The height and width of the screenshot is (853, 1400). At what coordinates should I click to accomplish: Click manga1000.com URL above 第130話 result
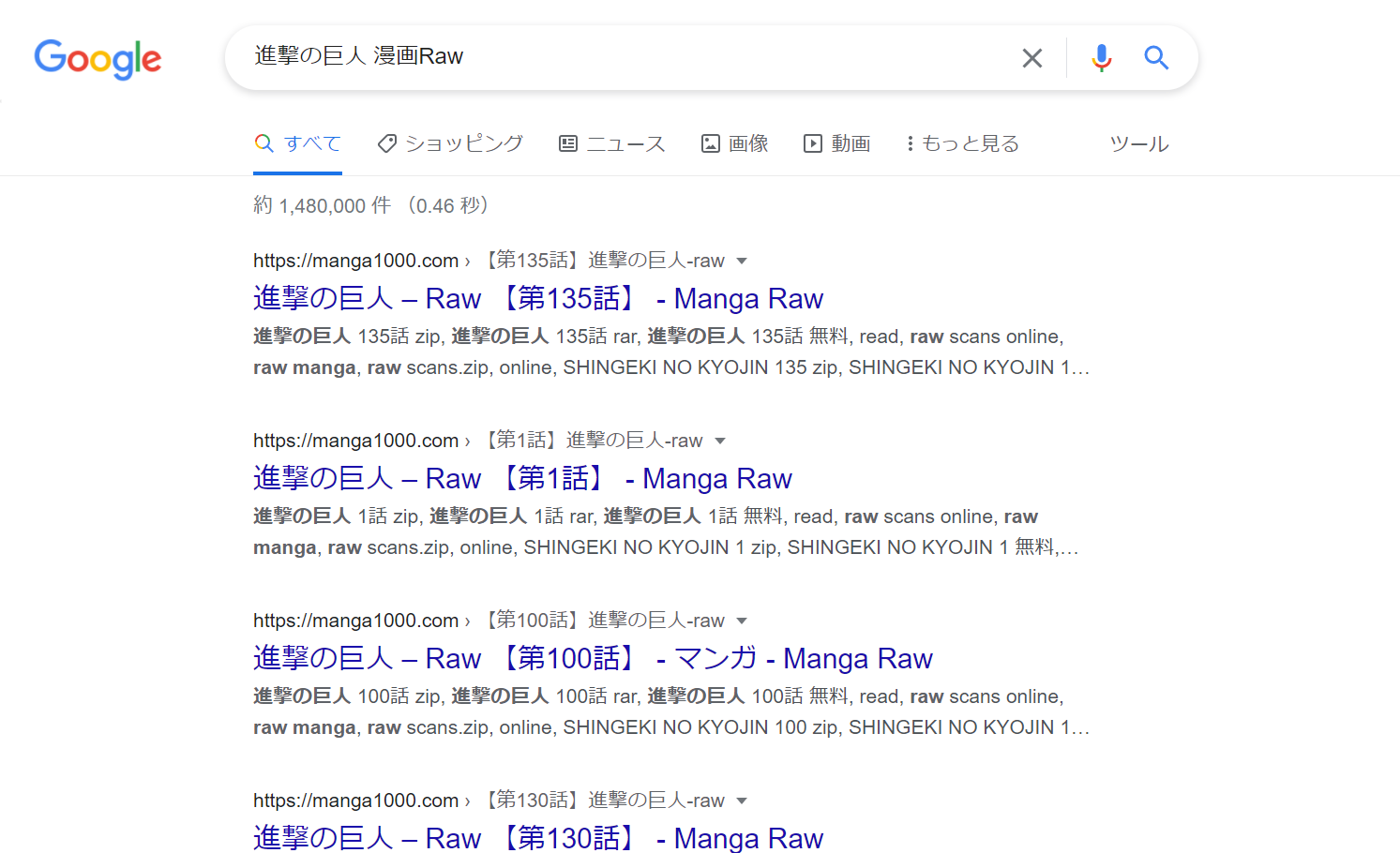coord(355,801)
